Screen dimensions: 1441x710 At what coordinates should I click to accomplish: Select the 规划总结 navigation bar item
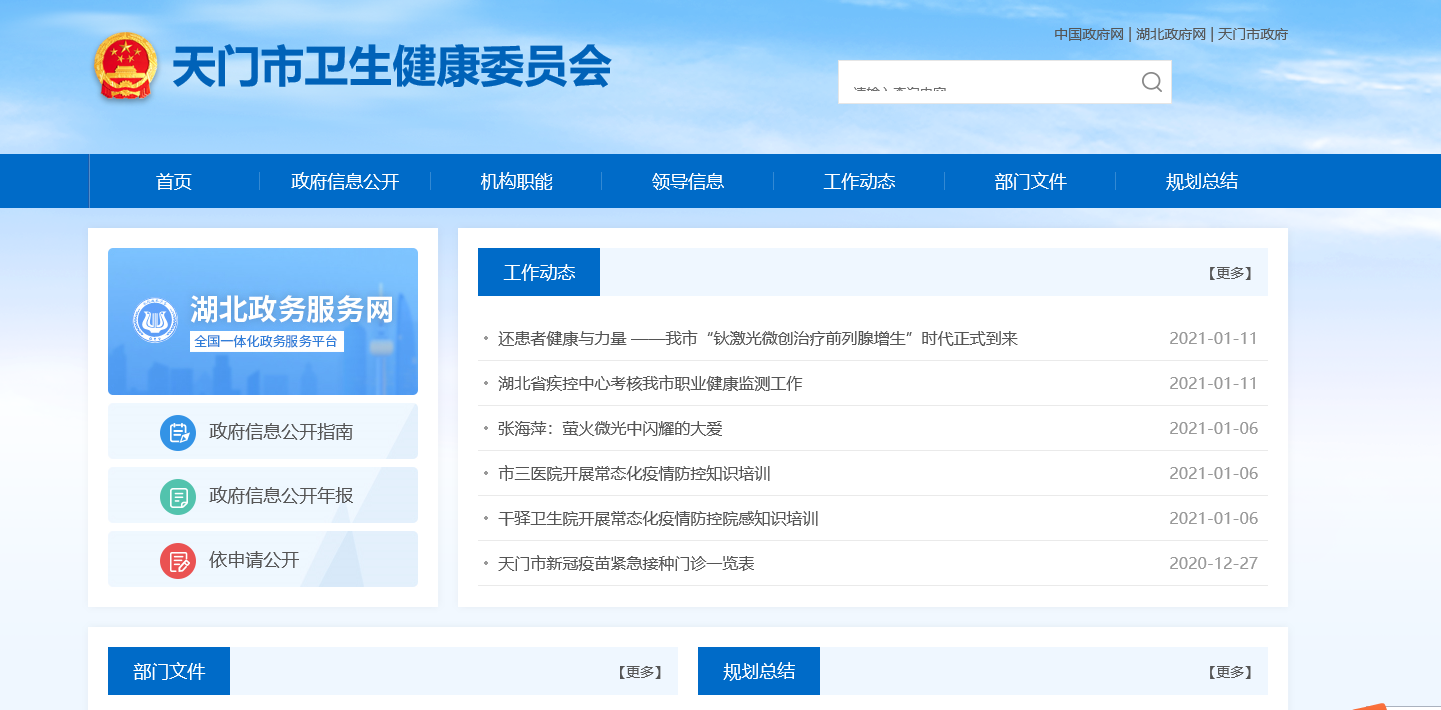tap(1201, 182)
